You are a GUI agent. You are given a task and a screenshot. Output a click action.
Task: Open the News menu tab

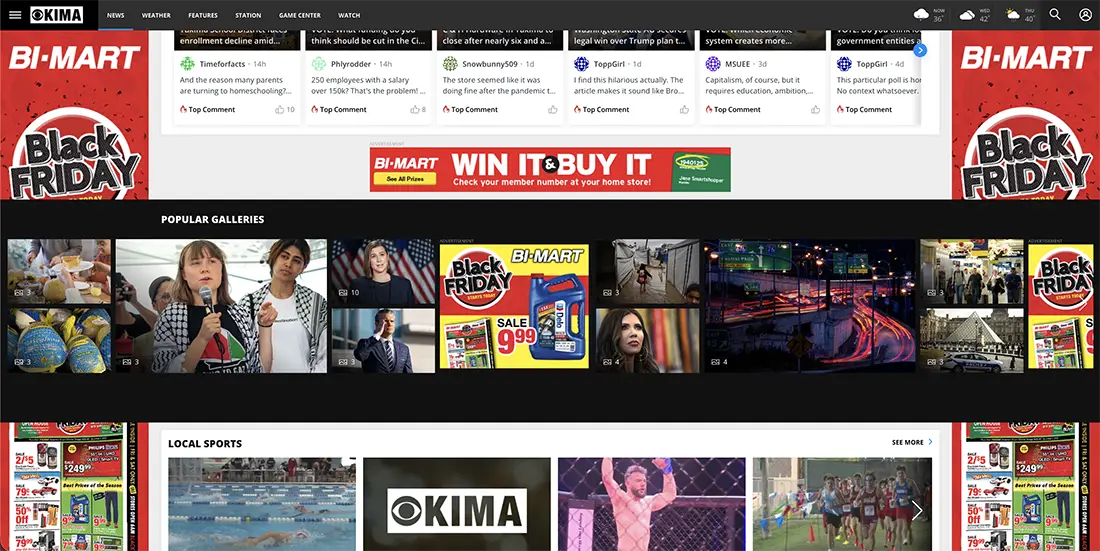click(x=116, y=15)
